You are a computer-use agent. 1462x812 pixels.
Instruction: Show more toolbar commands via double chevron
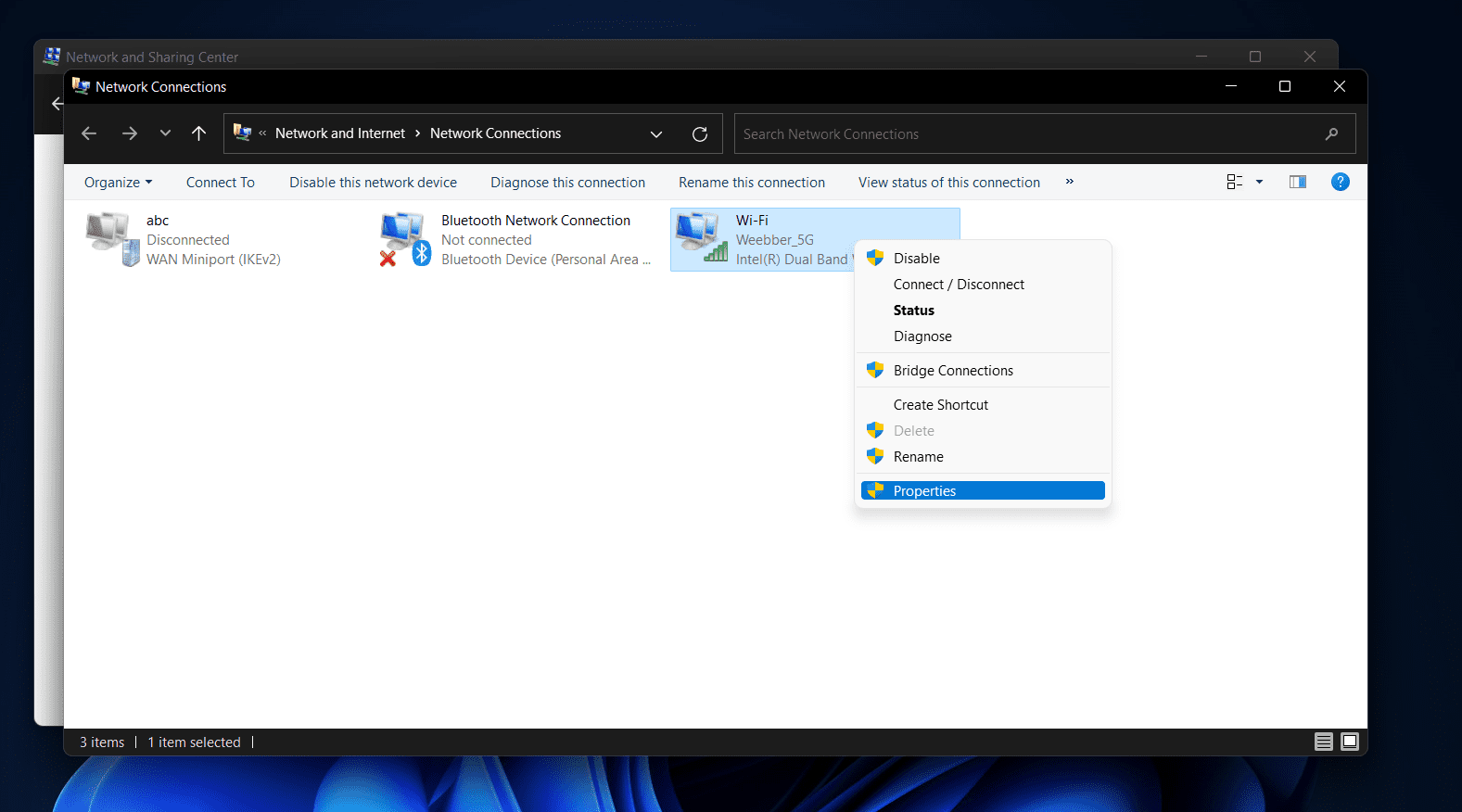(1069, 182)
